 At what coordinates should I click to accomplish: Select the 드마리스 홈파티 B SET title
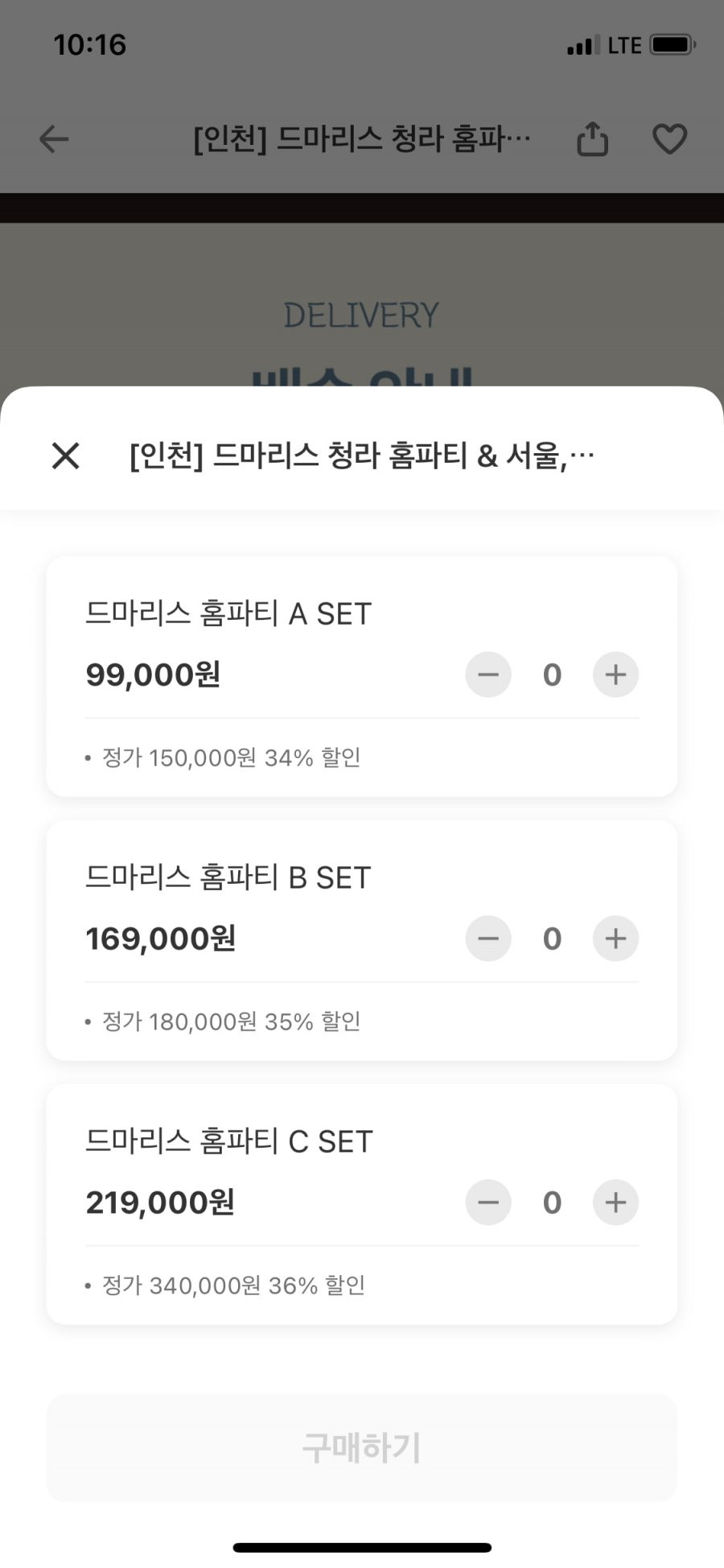pyautogui.click(x=228, y=877)
